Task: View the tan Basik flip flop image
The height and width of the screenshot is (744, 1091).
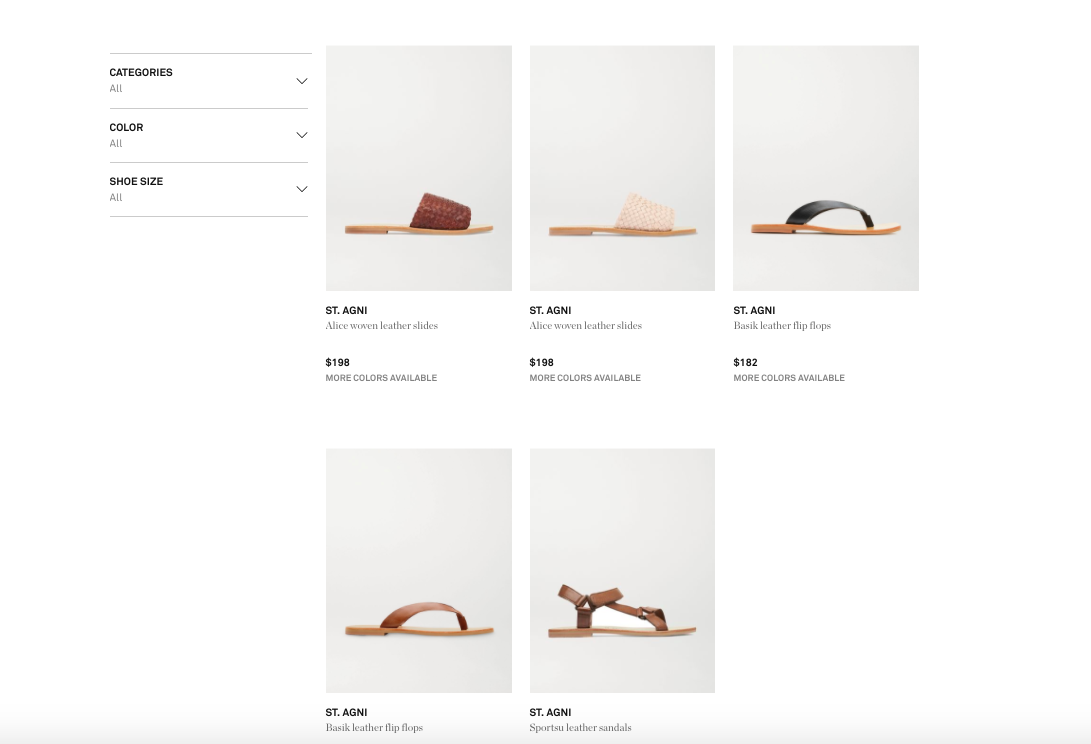Action: pyautogui.click(x=418, y=570)
